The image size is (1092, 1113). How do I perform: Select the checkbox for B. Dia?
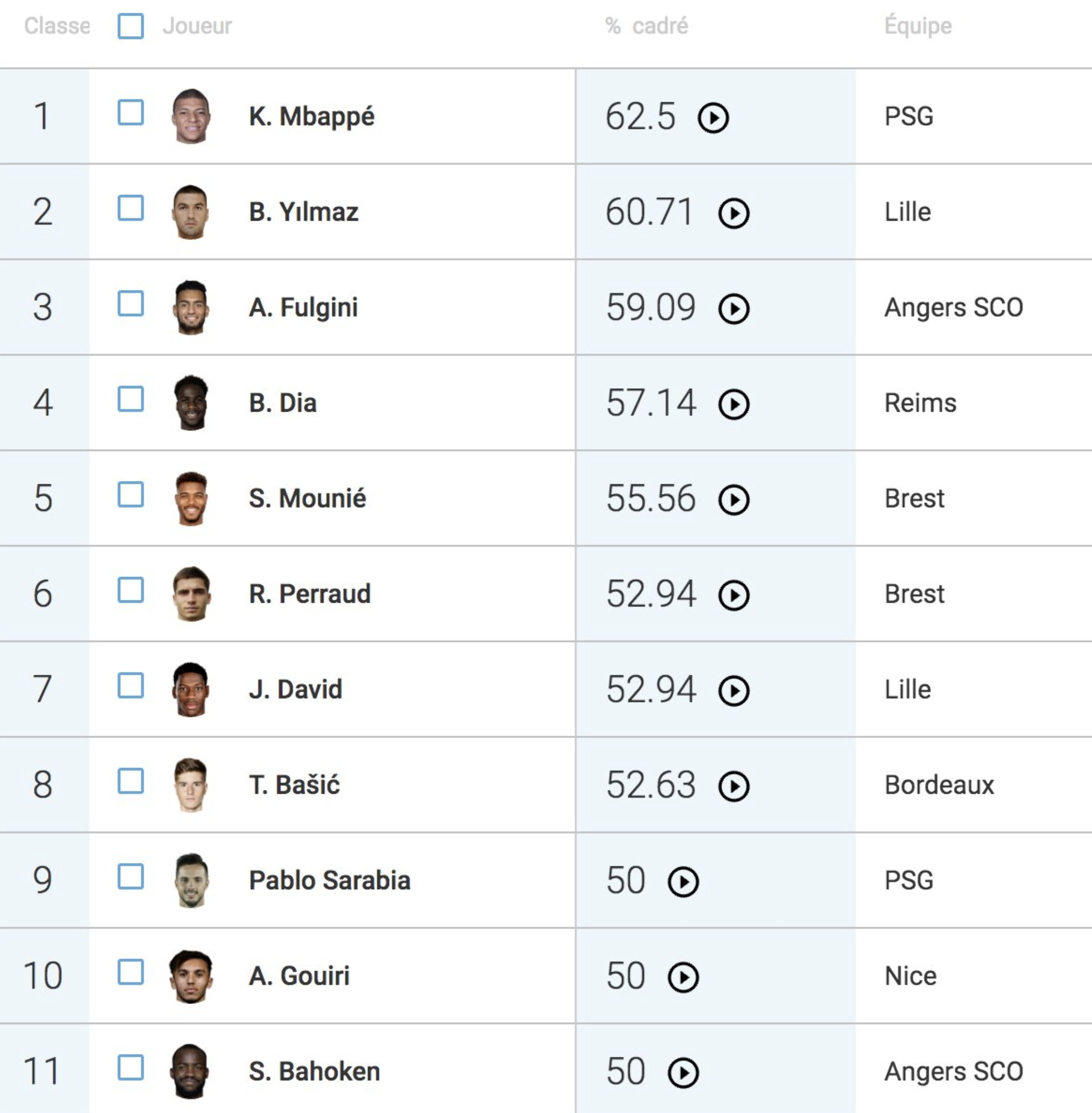[131, 399]
